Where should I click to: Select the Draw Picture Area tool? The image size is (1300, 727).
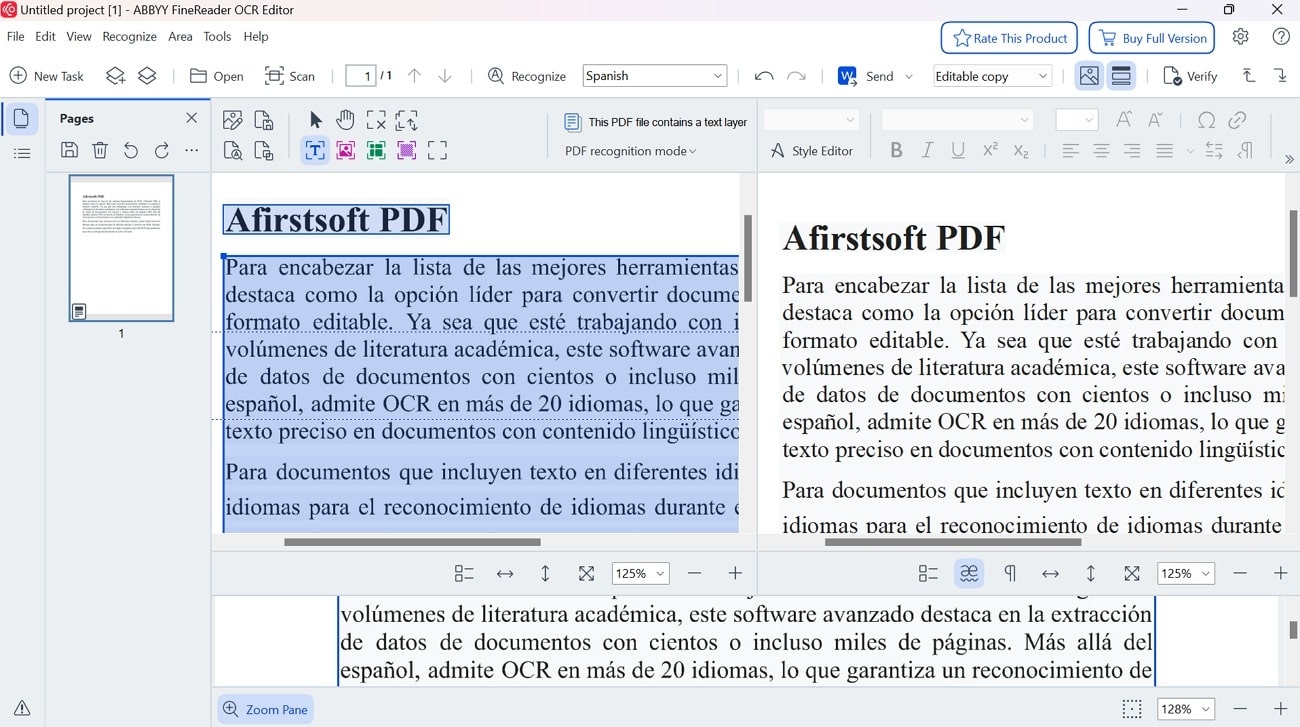[346, 151]
